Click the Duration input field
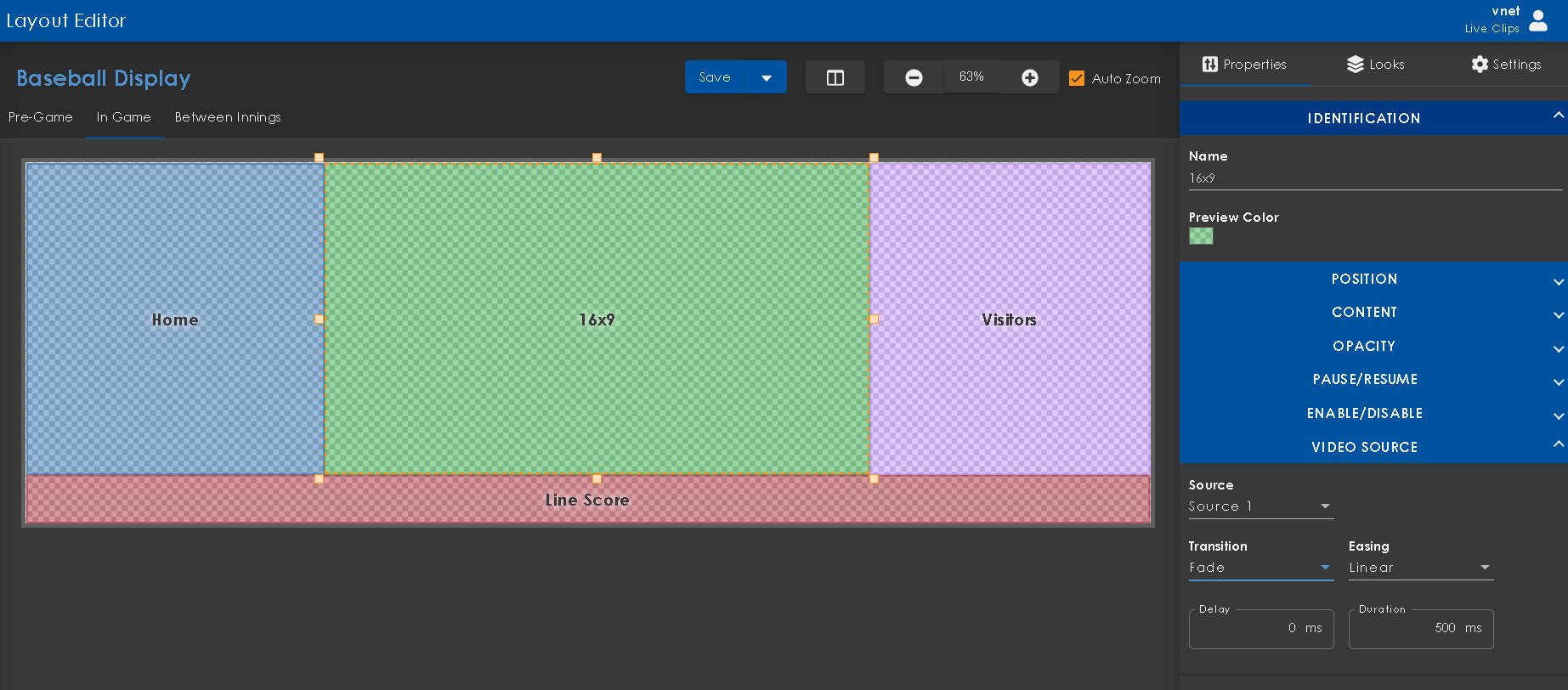Viewport: 1568px width, 690px height. 1421,629
